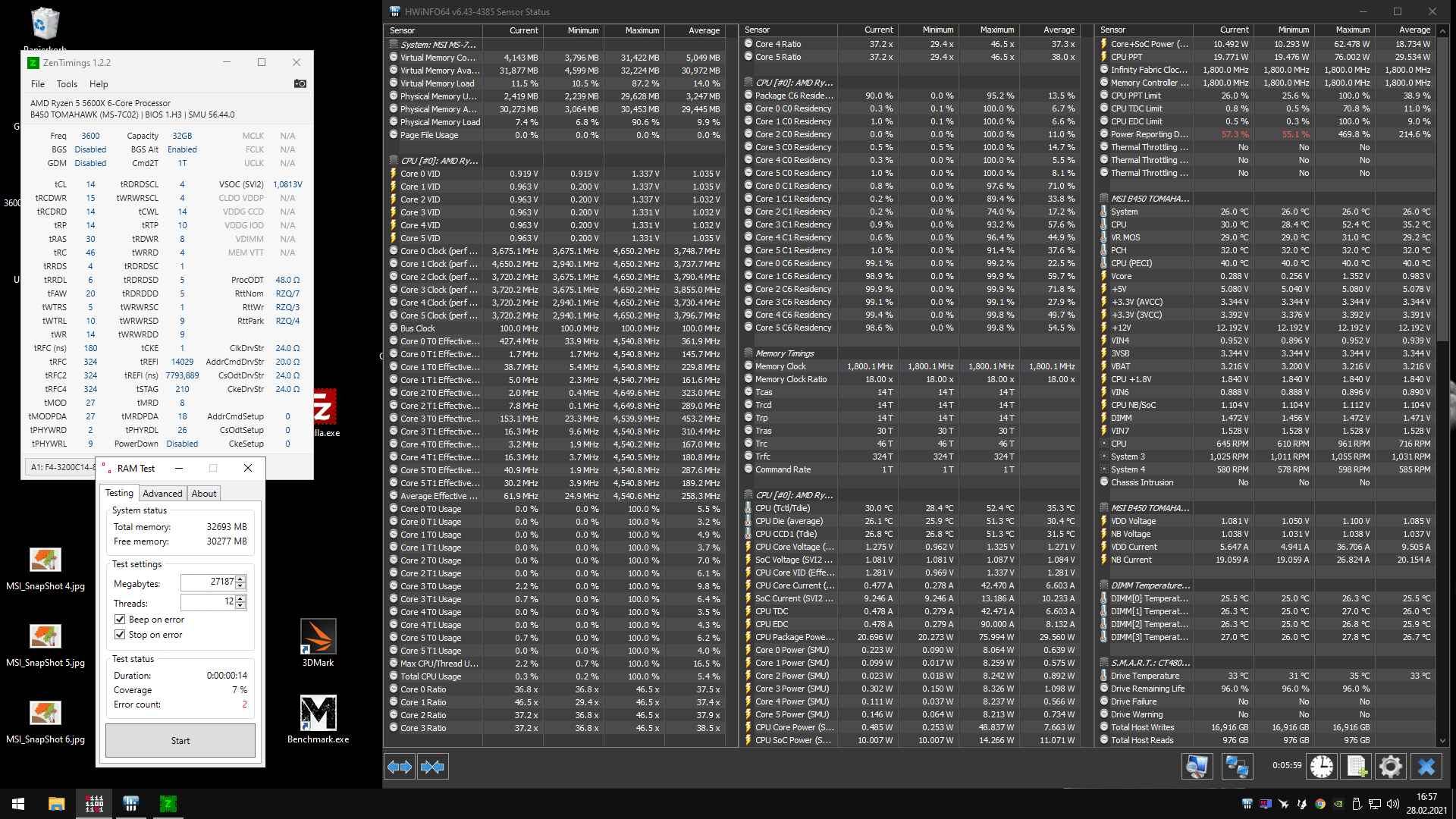Reset HWiNFO elapsed time clock icon
Image resolution: width=1456 pixels, height=819 pixels.
(x=1322, y=767)
